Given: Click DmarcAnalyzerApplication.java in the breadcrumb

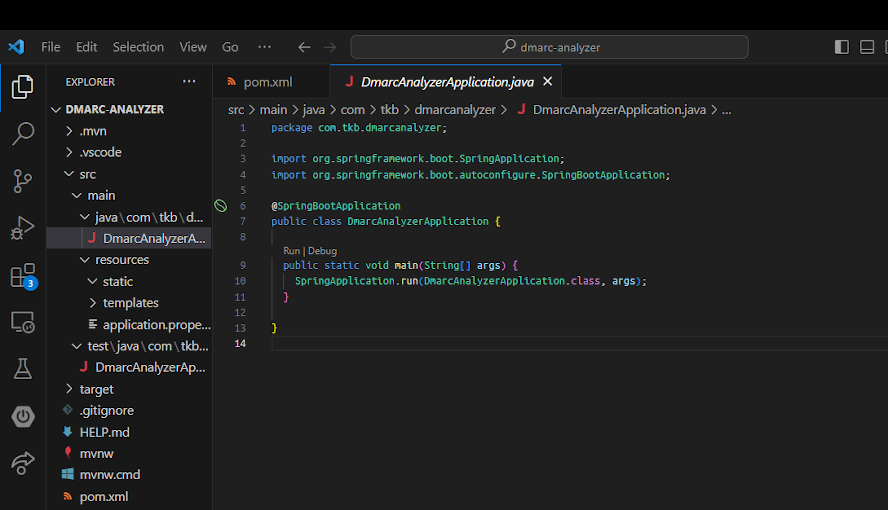Looking at the screenshot, I should [x=611, y=110].
